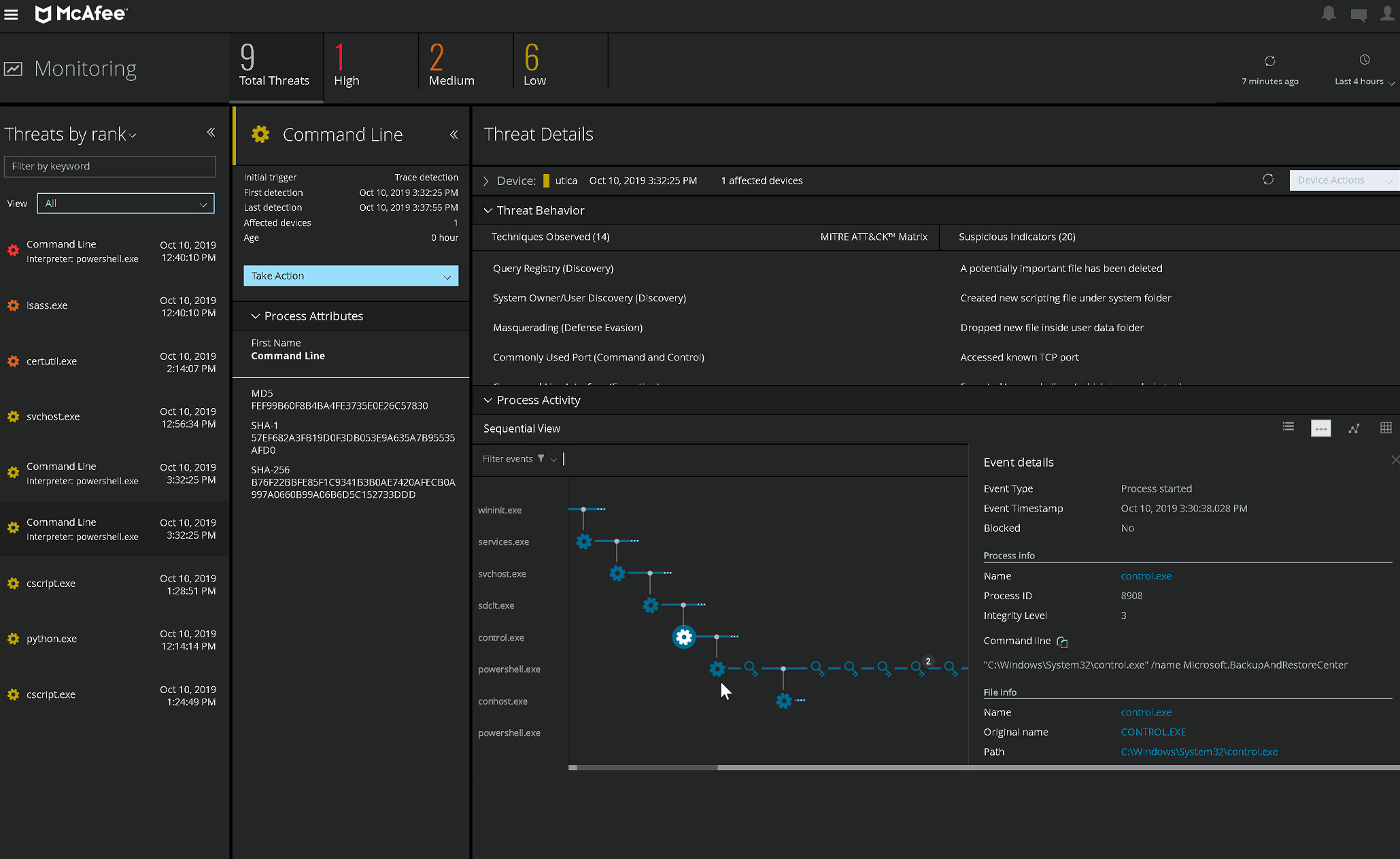Viewport: 1400px width, 859px height.
Task: Switch to the list view icon
Action: (1288, 427)
